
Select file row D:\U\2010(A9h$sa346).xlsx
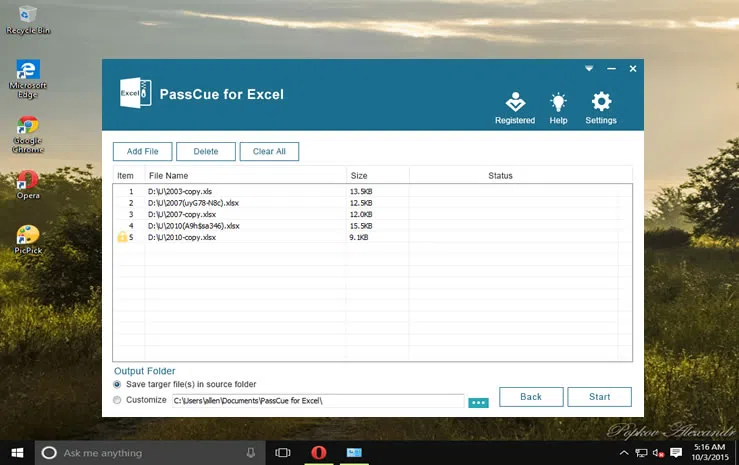tap(372, 226)
